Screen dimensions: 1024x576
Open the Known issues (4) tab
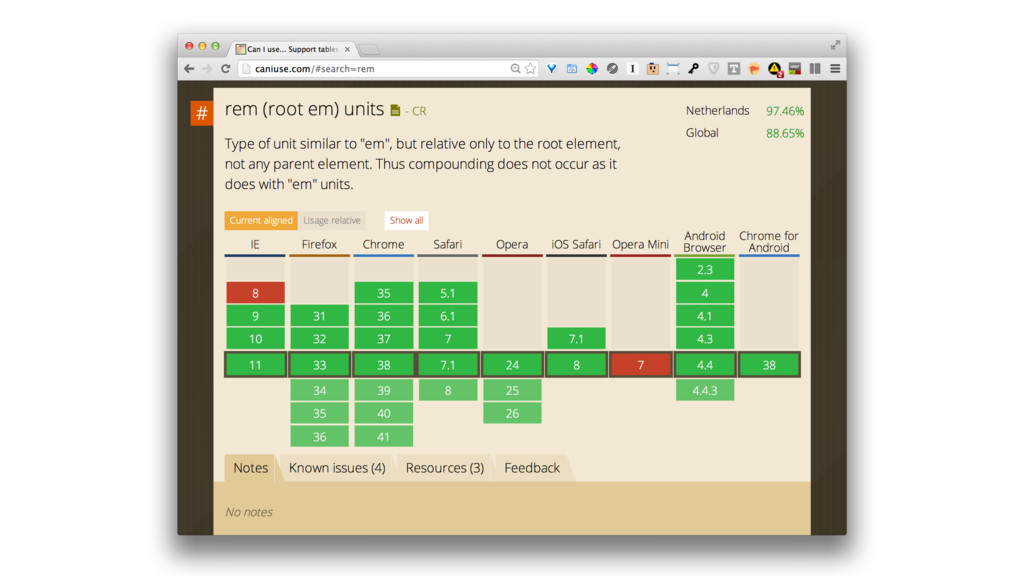tap(337, 468)
